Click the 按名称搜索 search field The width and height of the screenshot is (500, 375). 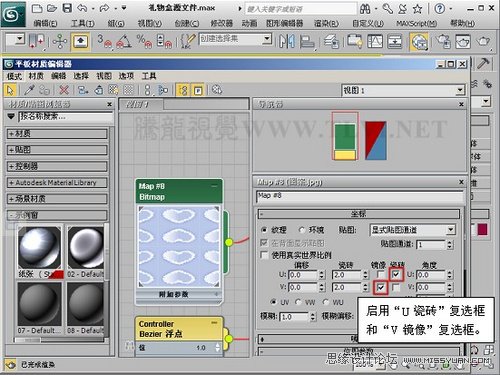[66, 117]
